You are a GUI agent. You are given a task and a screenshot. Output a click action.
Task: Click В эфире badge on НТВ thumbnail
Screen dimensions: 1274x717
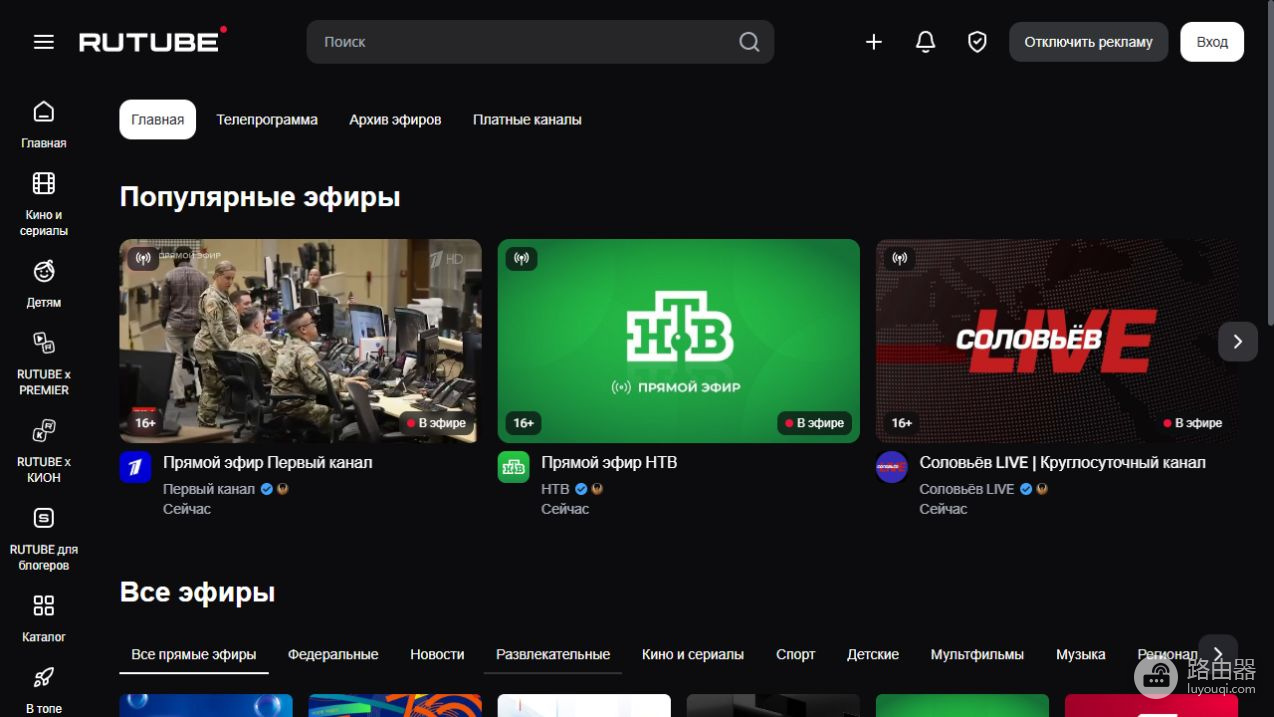815,423
